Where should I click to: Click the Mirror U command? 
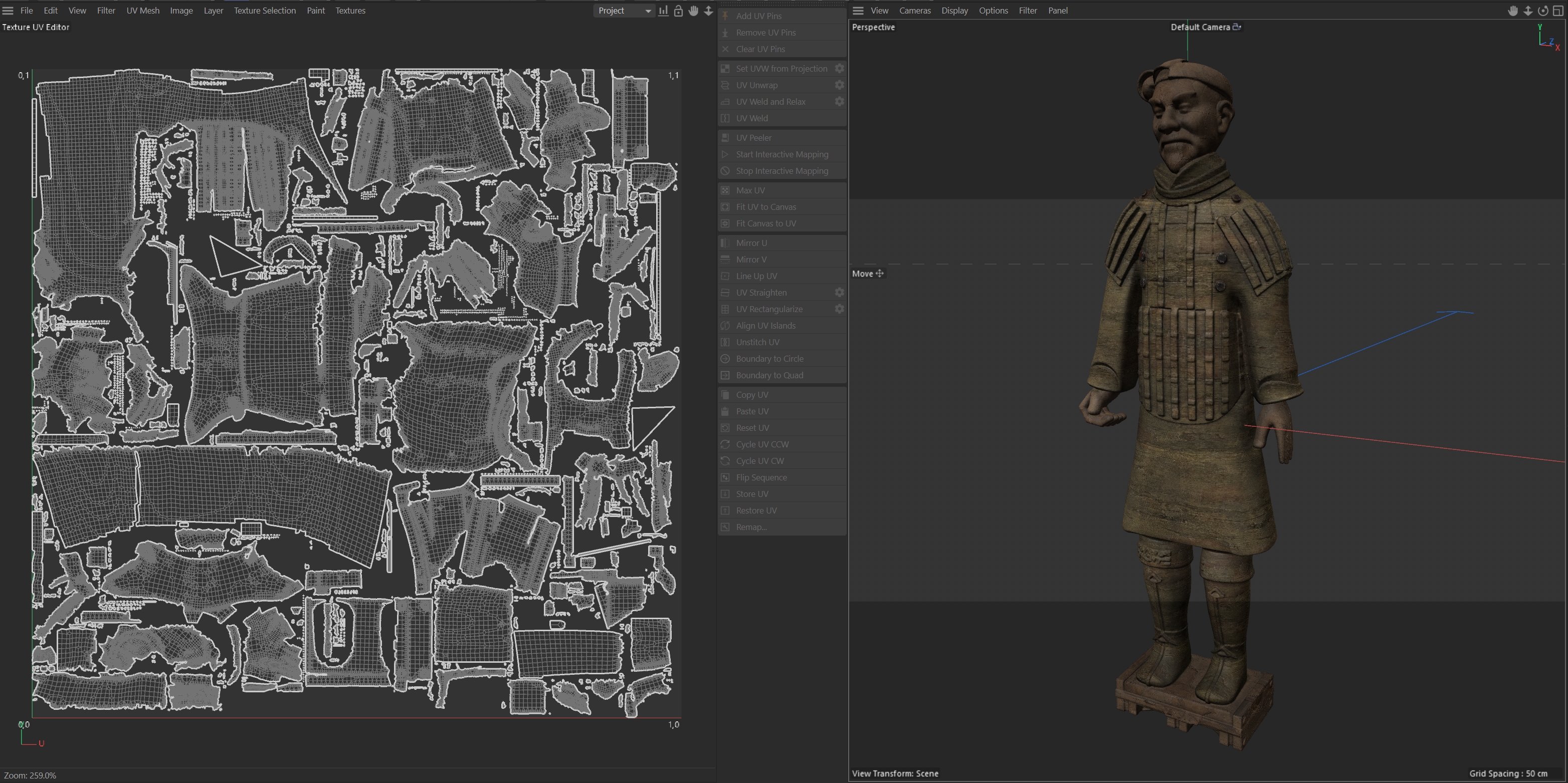coord(751,243)
